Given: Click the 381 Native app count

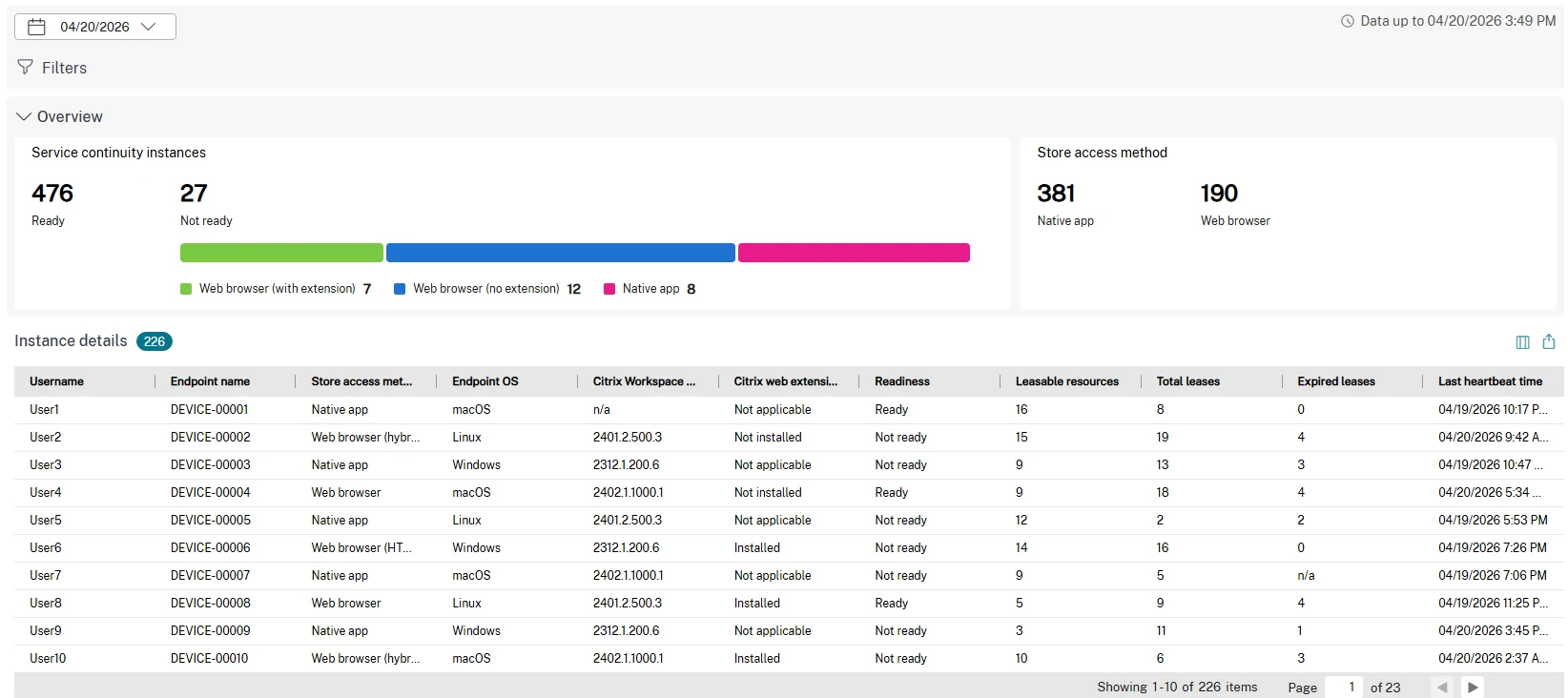Looking at the screenshot, I should pyautogui.click(x=1056, y=194).
